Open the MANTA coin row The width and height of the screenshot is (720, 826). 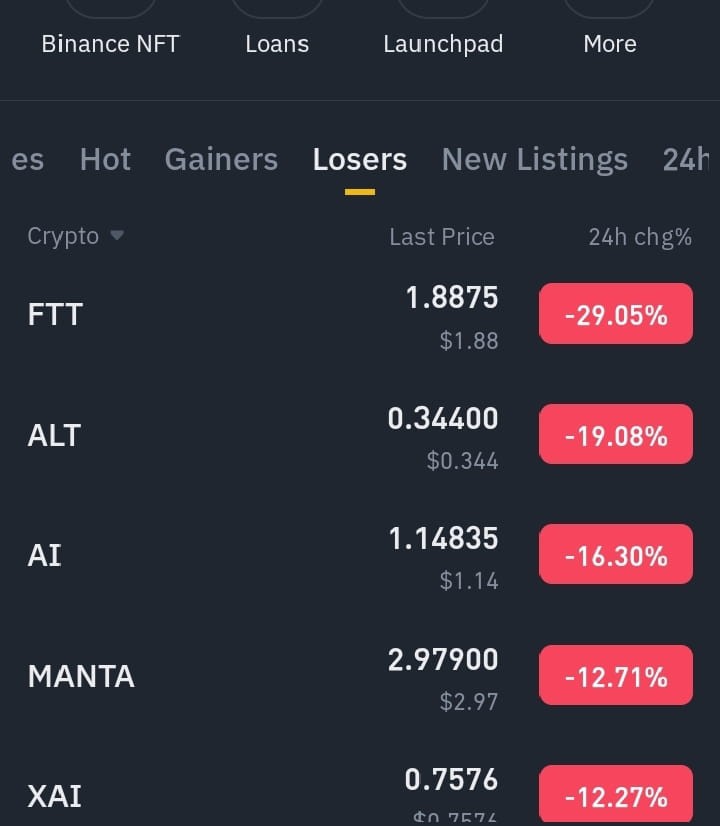(360, 675)
